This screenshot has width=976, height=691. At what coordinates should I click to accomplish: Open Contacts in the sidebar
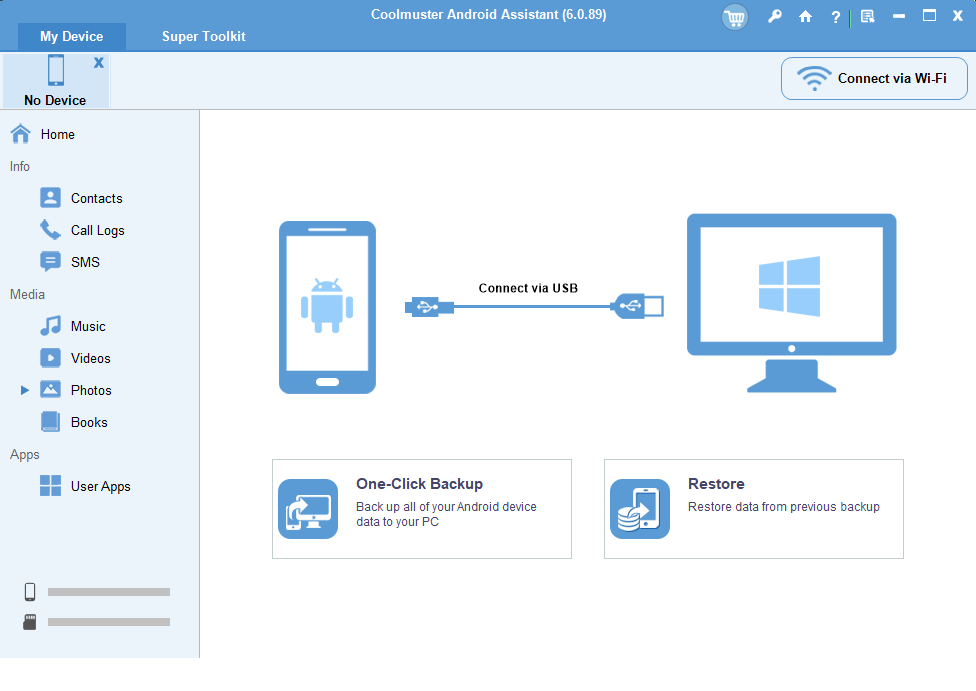[x=96, y=198]
